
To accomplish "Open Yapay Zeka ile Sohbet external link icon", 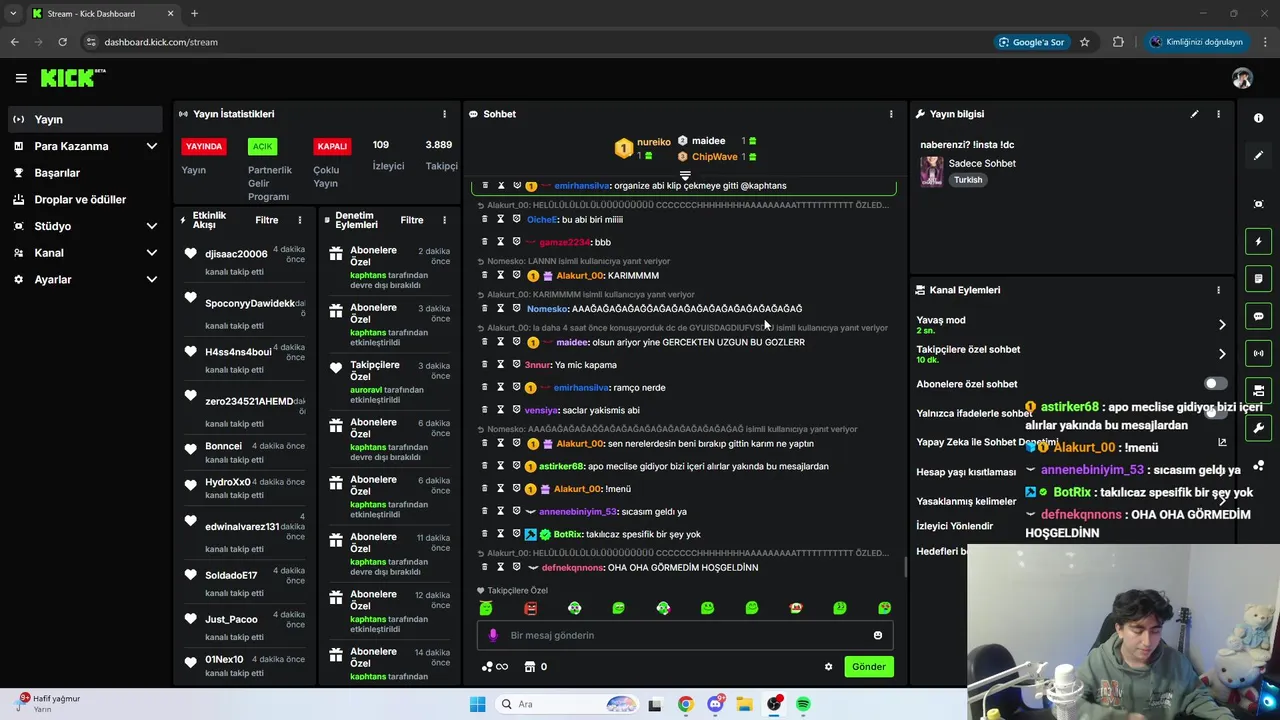I will (1222, 442).
